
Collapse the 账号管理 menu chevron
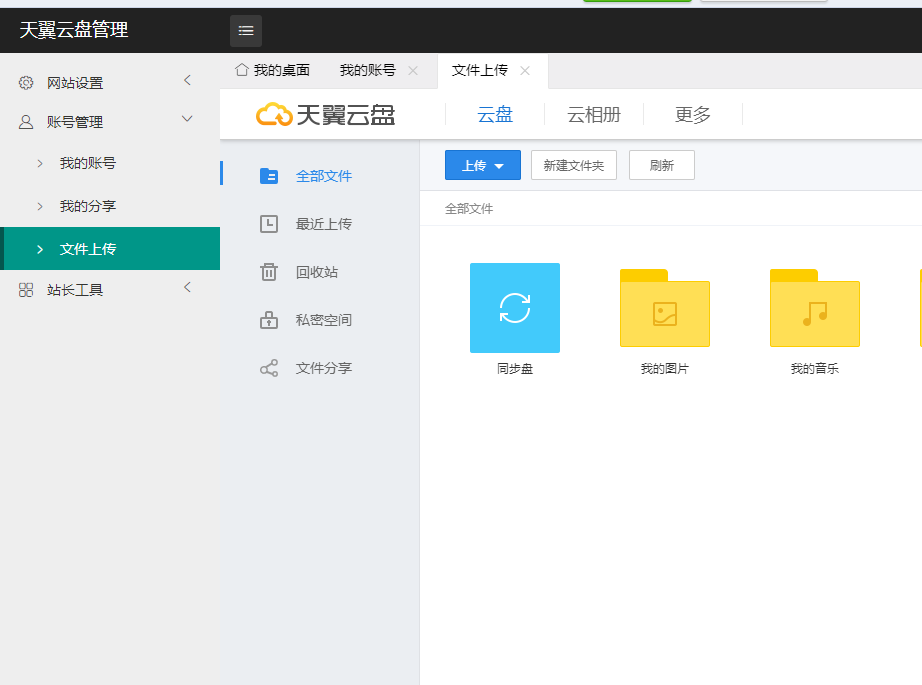[x=187, y=119]
